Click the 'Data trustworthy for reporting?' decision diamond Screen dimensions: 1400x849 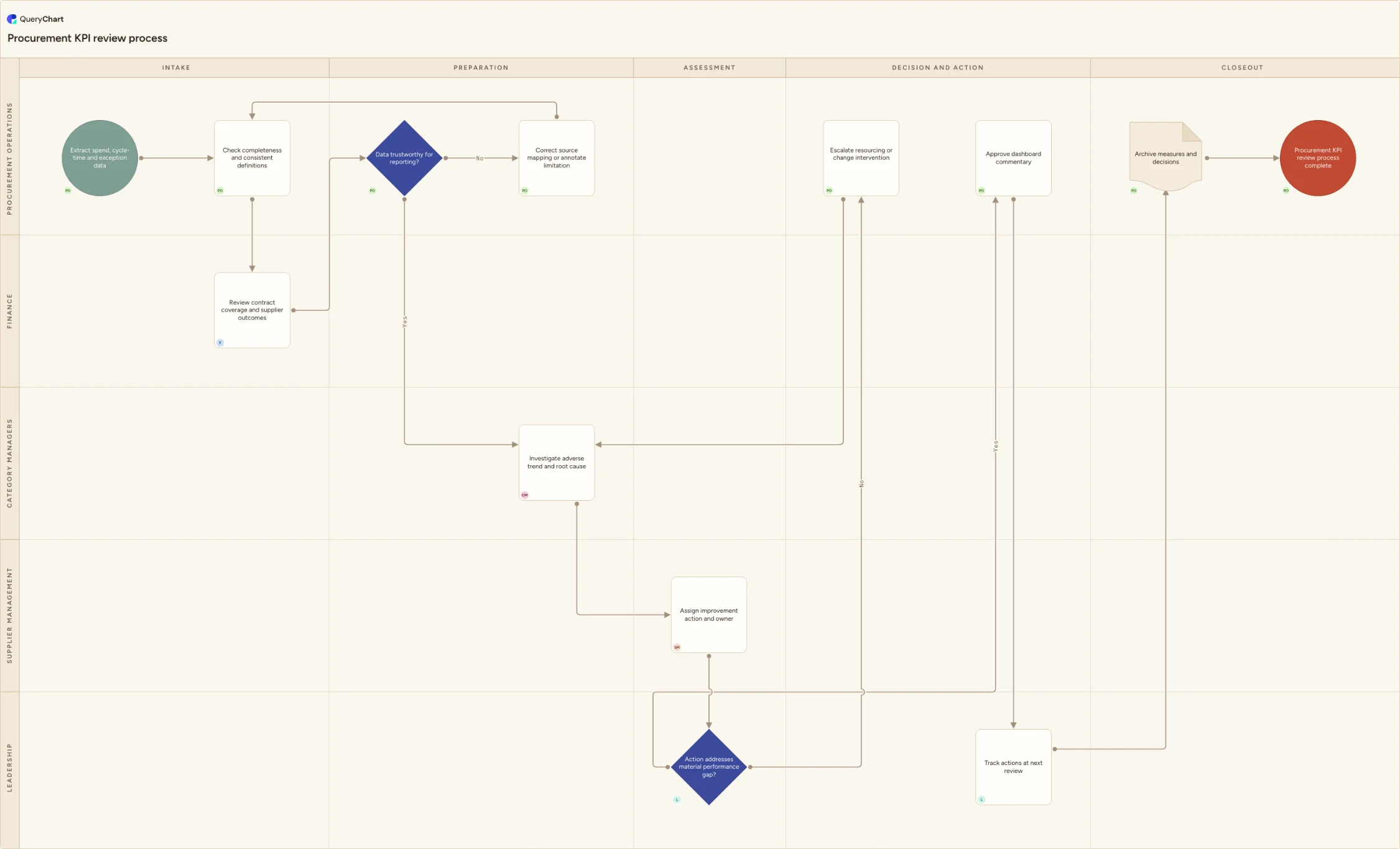pyautogui.click(x=404, y=158)
